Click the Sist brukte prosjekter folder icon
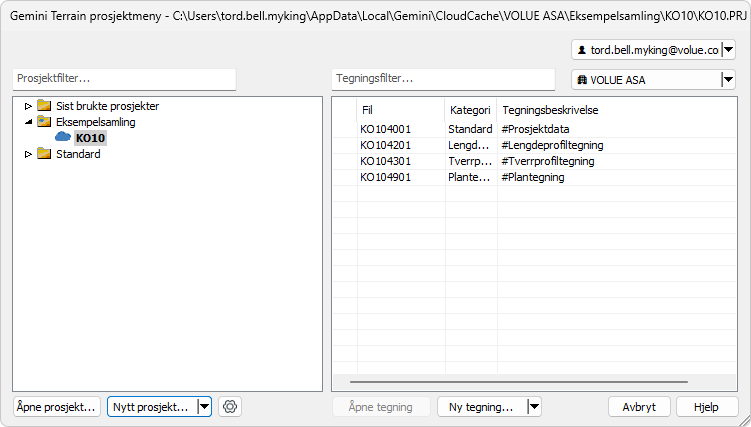751x427 pixels. (44, 106)
